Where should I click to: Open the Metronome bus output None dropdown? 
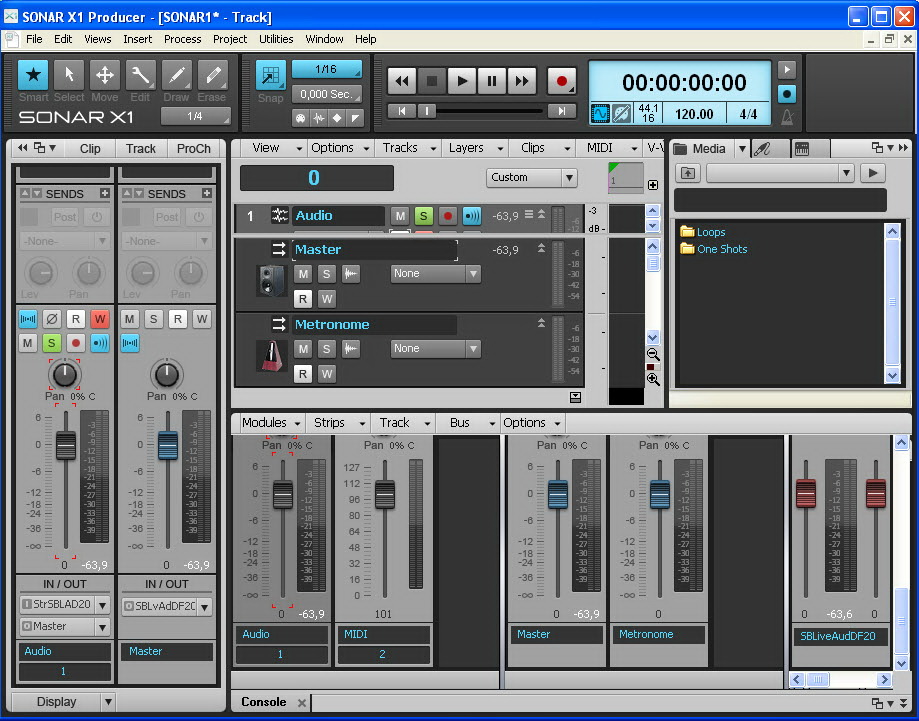click(x=435, y=349)
